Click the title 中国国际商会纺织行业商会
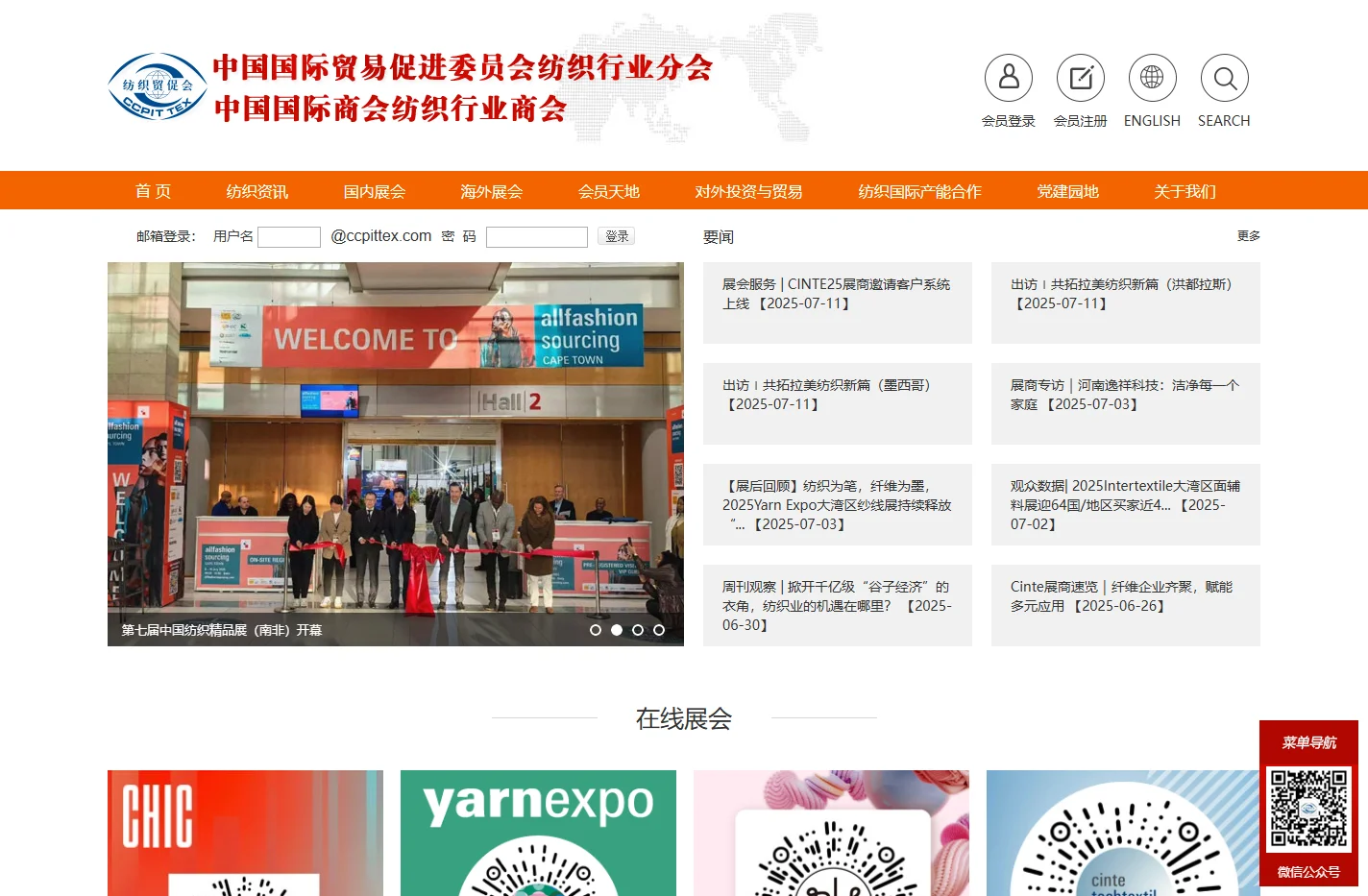 (x=390, y=109)
